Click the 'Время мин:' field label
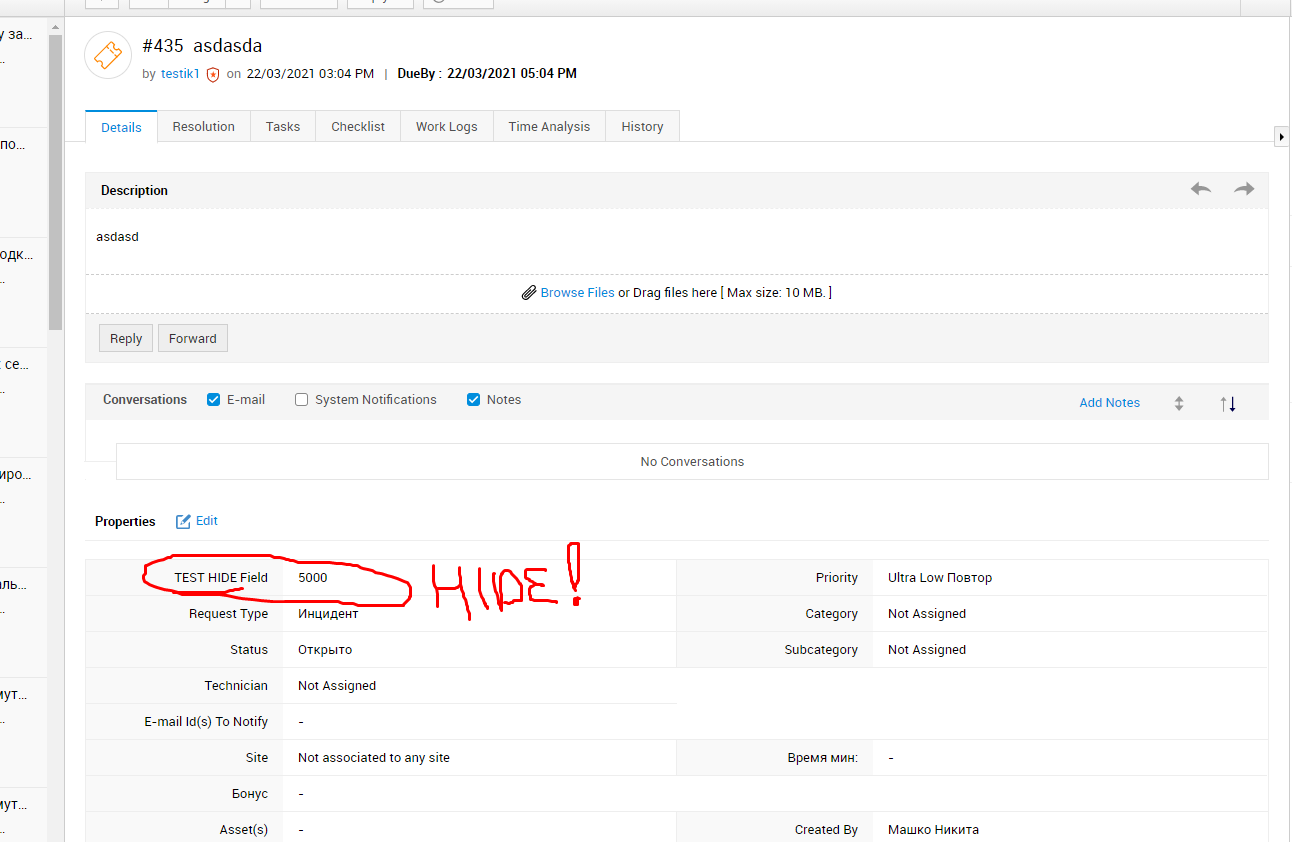The image size is (1292, 842). pos(823,758)
